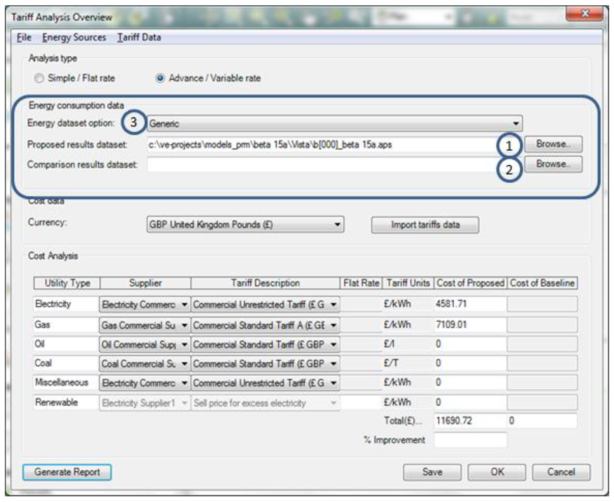This screenshot has width=614, height=502.
Task: Expand the Gas tariff description dropdown
Action: pyautogui.click(x=332, y=324)
